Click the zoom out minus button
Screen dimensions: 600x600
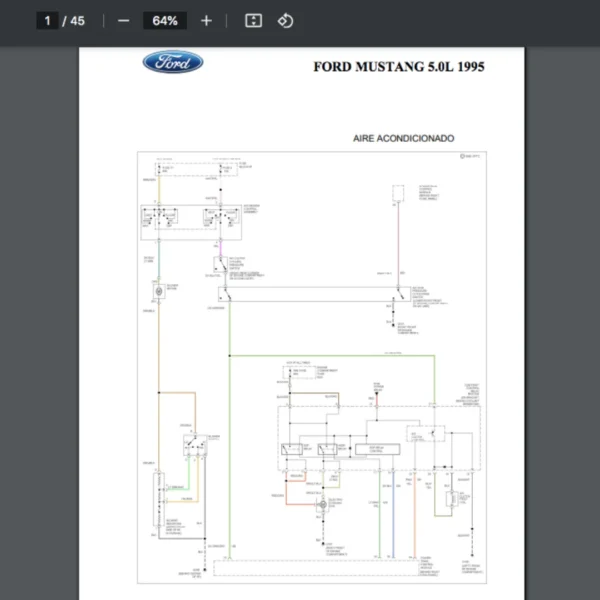123,21
